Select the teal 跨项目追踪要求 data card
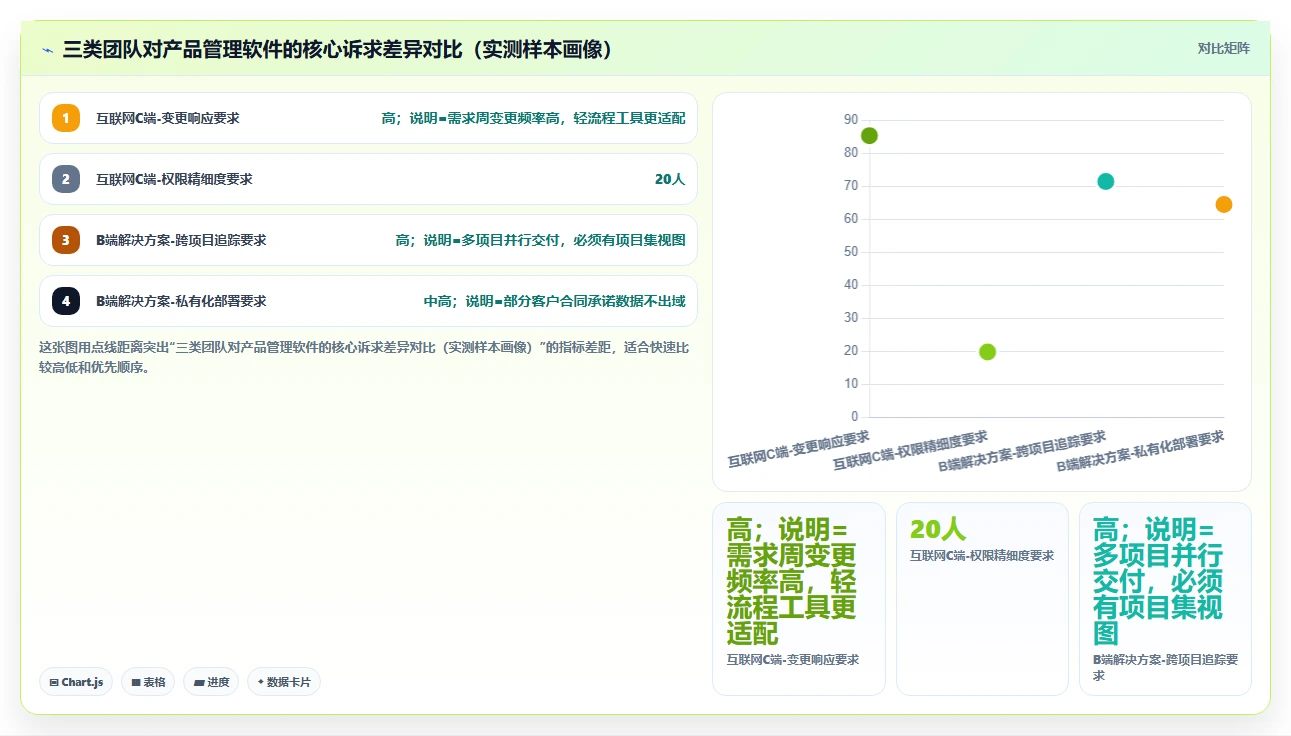This screenshot has width=1291, height=736. 1165,598
